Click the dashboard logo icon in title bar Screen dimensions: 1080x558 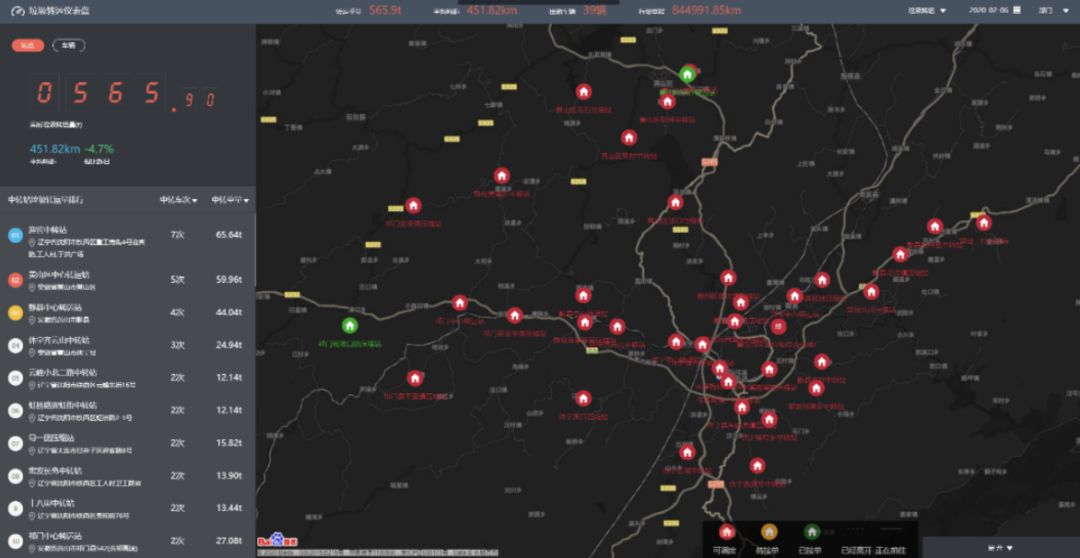(x=14, y=10)
